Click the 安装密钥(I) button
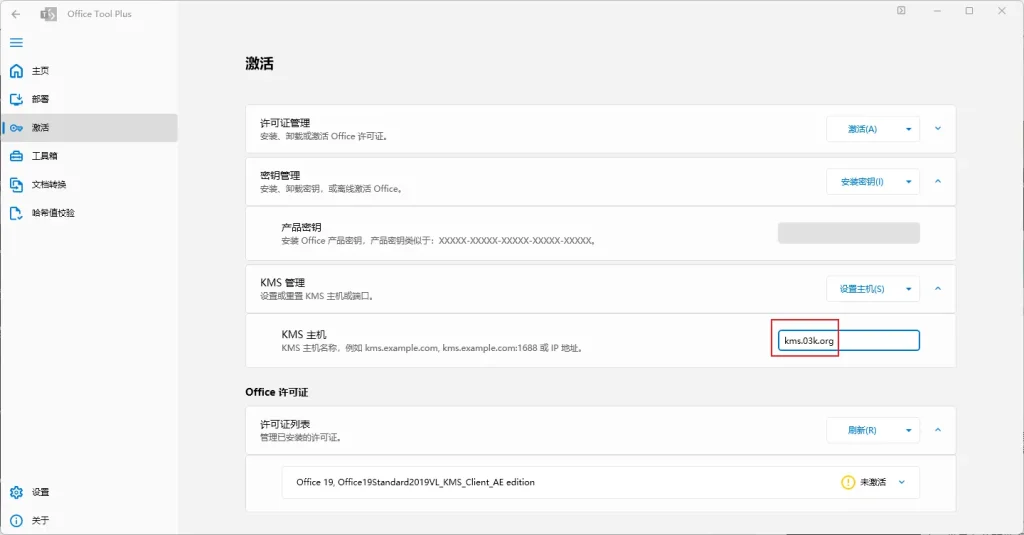 pos(862,182)
